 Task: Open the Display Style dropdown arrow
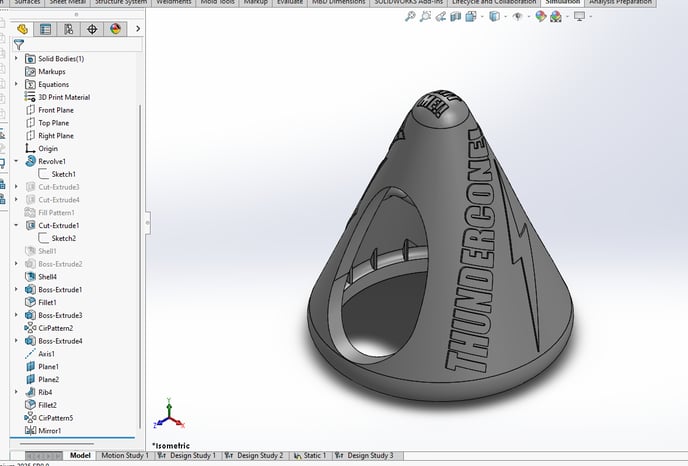point(505,17)
